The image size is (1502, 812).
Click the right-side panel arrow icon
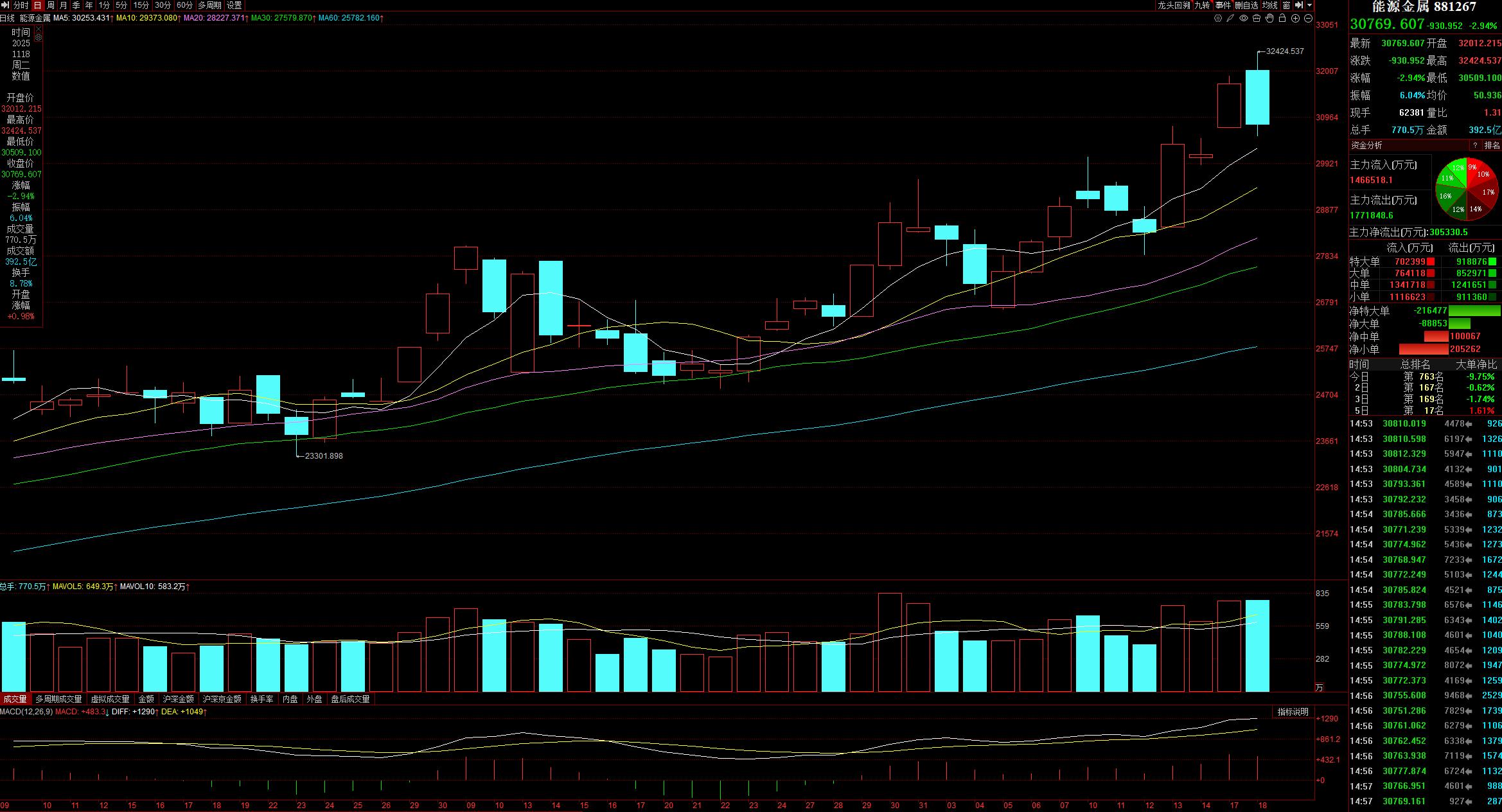pyautogui.click(x=1299, y=5)
